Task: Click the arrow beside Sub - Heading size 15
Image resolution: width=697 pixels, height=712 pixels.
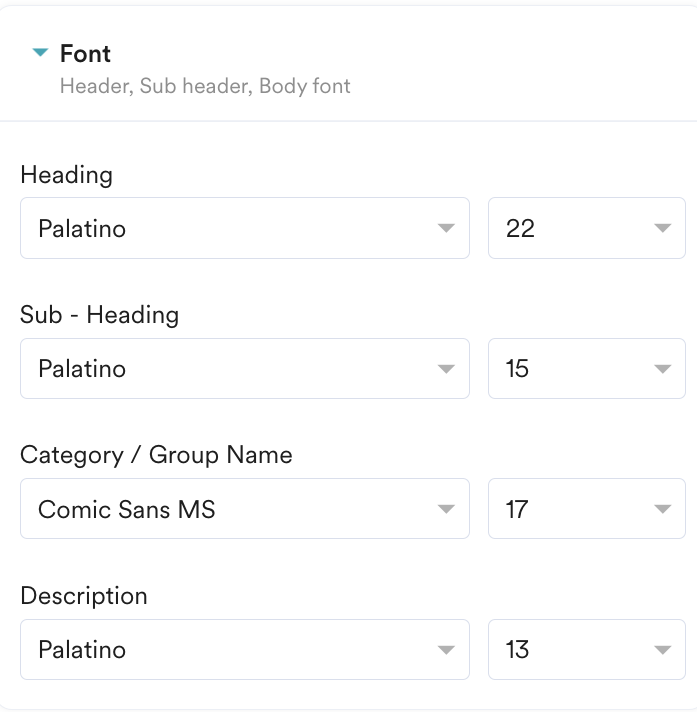Action: pos(662,369)
